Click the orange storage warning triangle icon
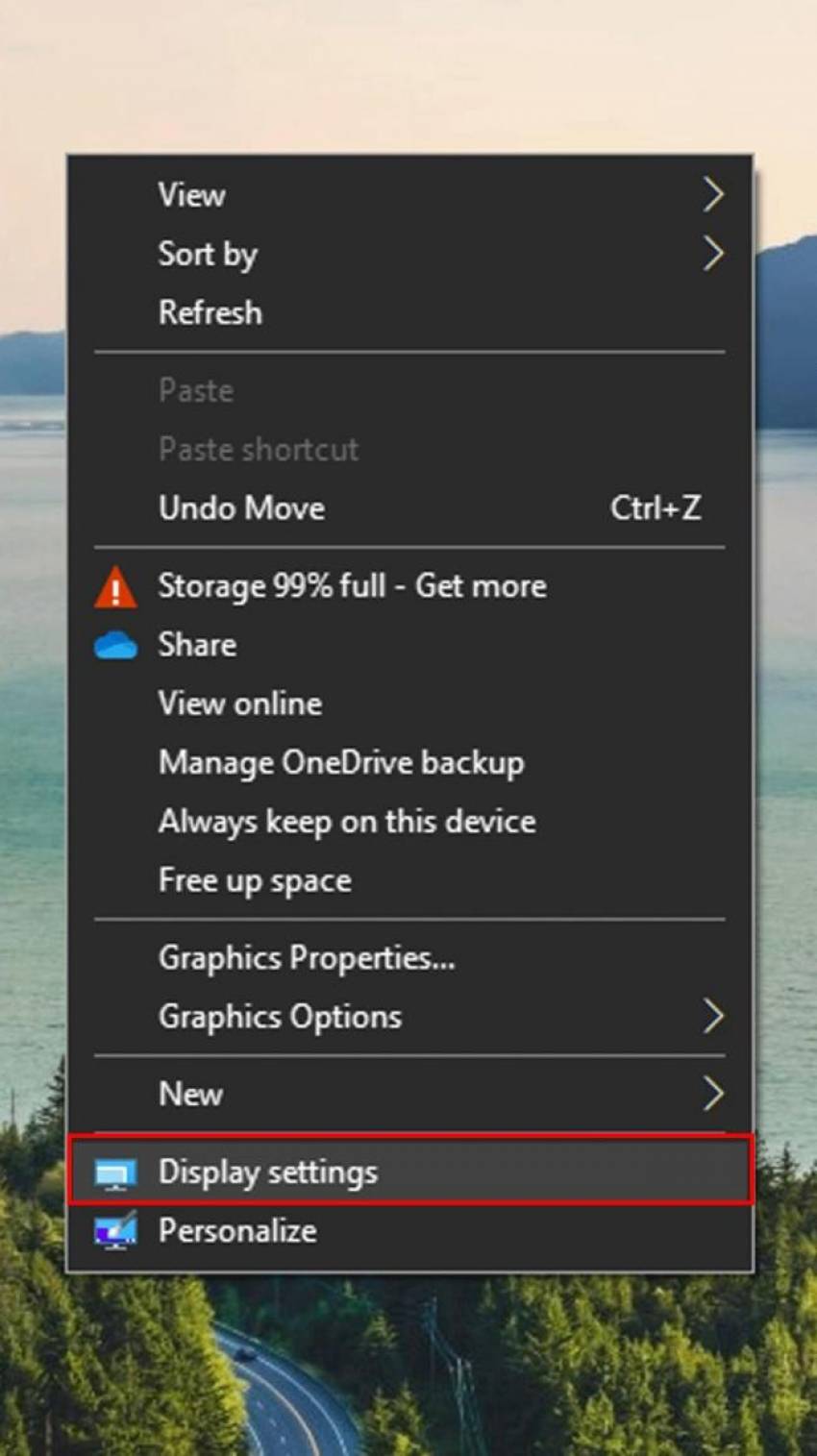The image size is (817, 1456). coord(115,586)
